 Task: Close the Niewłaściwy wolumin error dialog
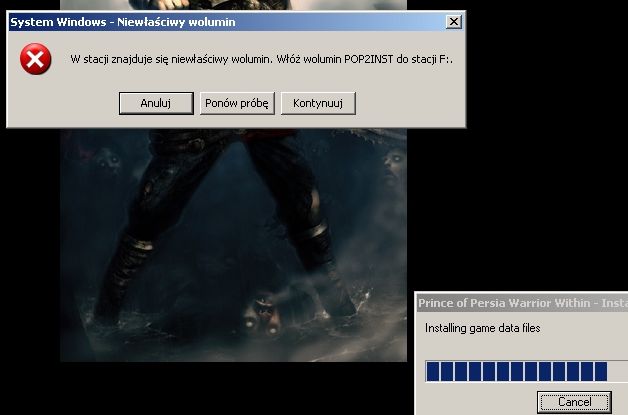click(x=453, y=22)
